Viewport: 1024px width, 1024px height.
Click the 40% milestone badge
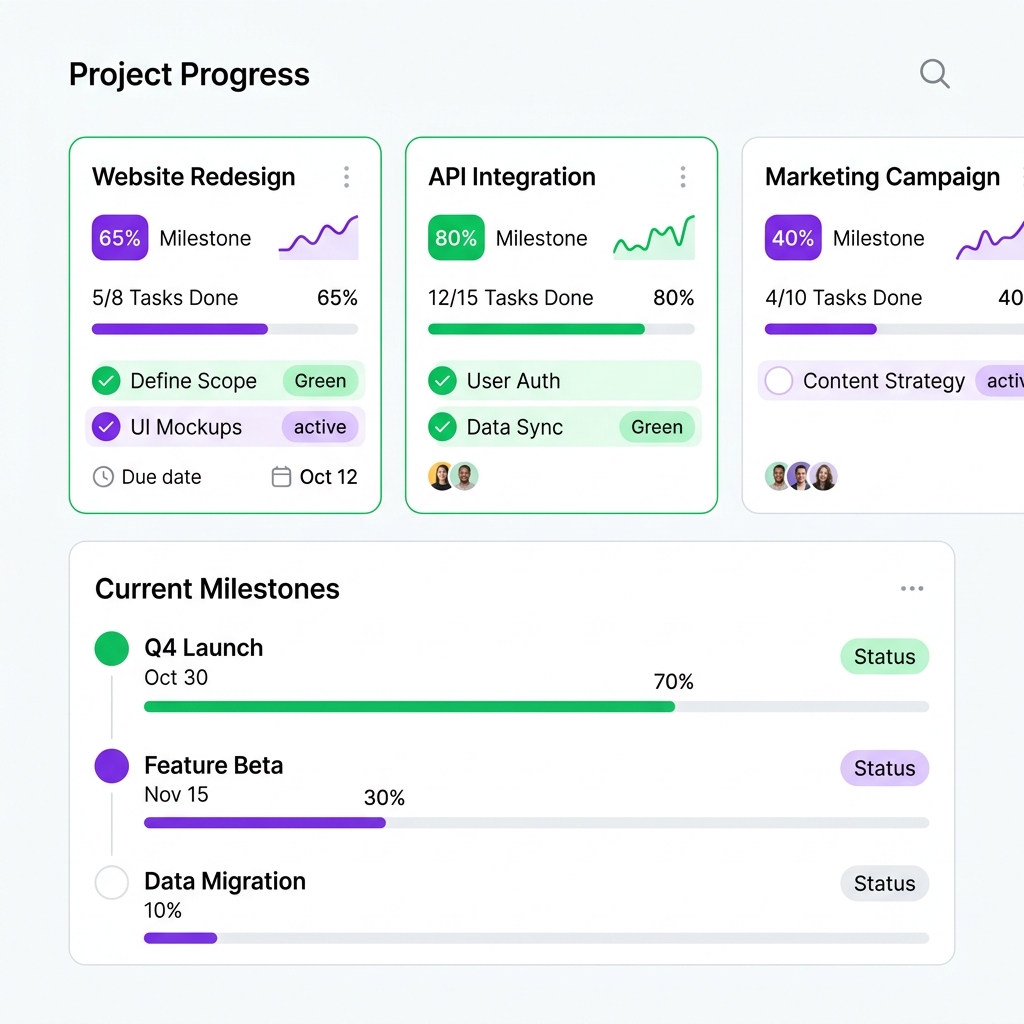click(x=793, y=238)
